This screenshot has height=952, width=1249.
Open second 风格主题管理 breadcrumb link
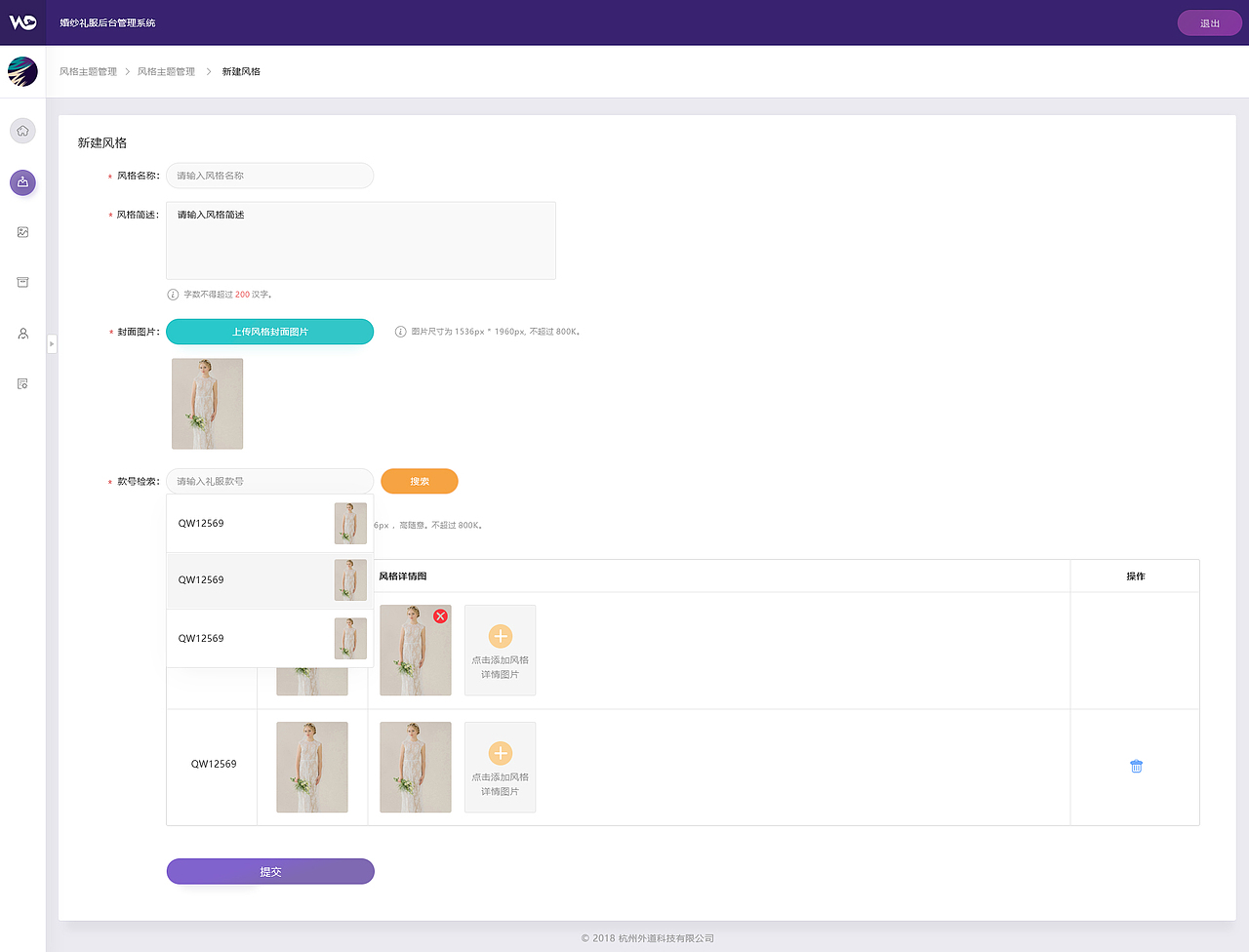click(x=166, y=72)
